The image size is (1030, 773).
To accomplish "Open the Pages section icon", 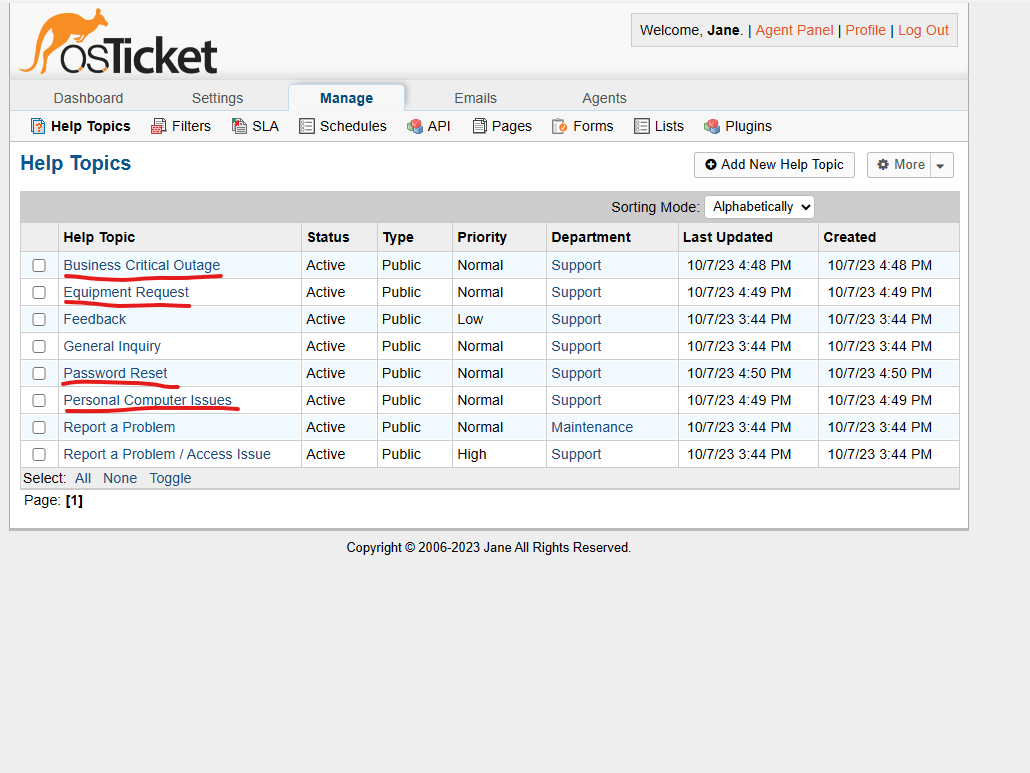I will point(480,126).
